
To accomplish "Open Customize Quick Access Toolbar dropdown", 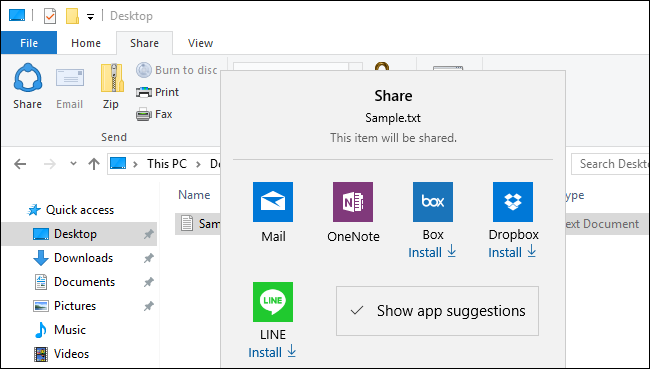I will click(90, 17).
